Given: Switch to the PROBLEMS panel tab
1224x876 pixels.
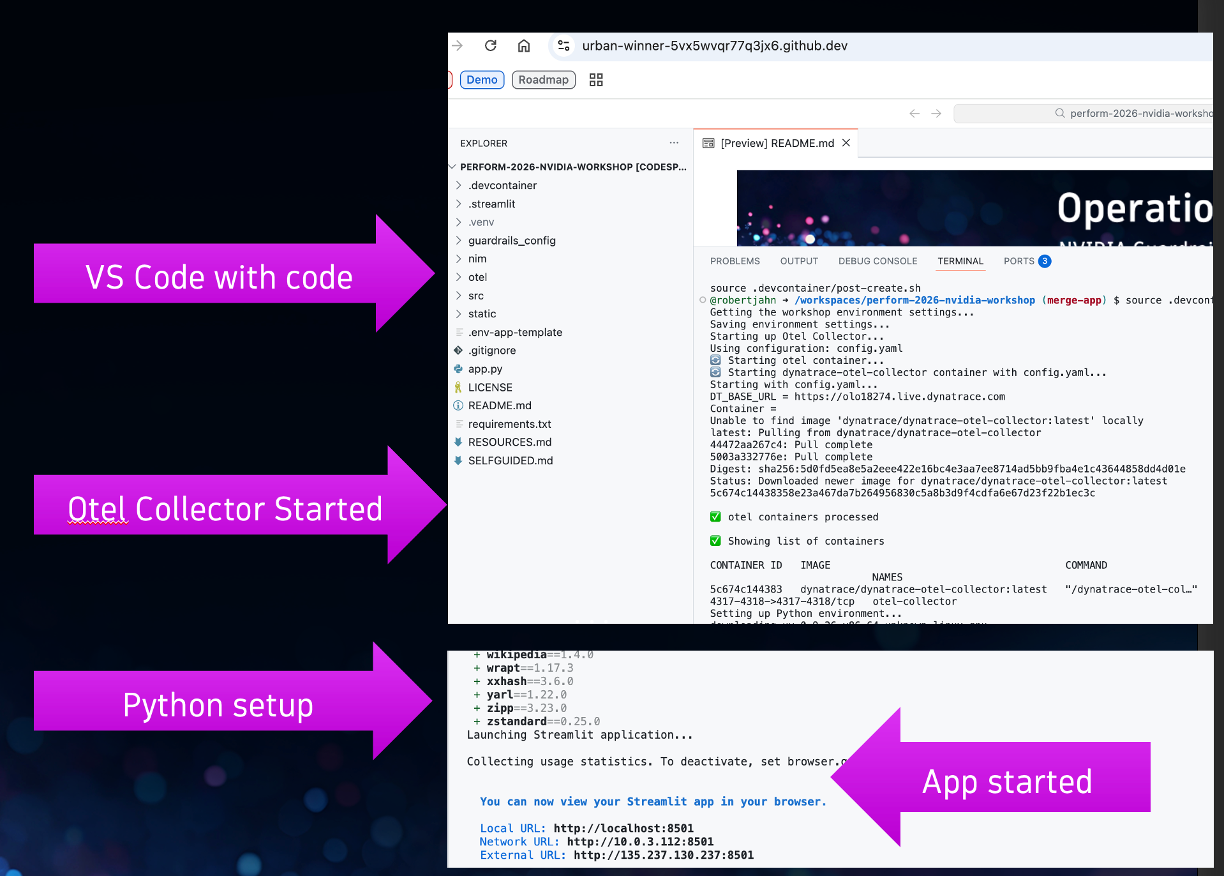Looking at the screenshot, I should [x=735, y=261].
